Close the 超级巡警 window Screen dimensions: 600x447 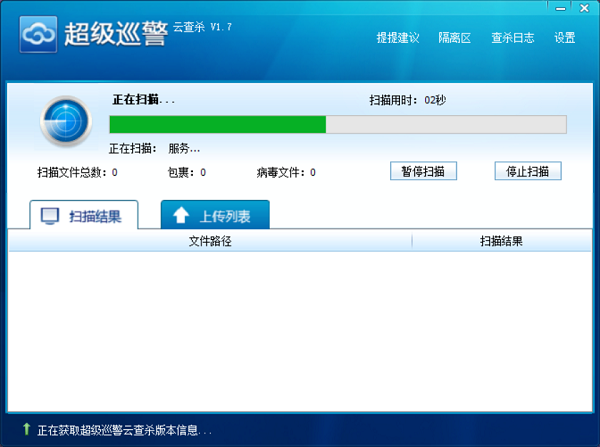pos(584,8)
